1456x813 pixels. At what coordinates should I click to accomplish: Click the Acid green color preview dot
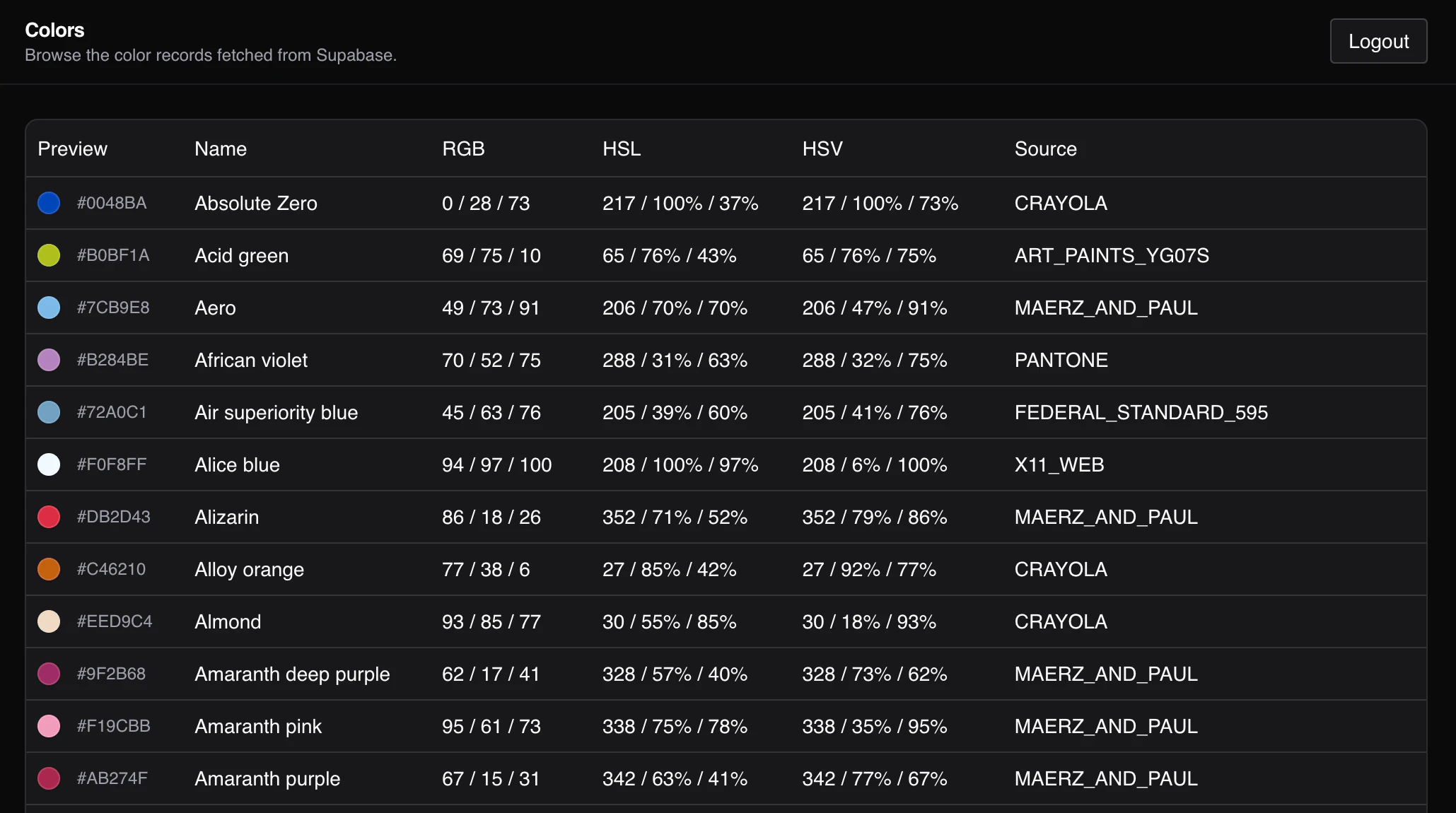pyautogui.click(x=49, y=255)
